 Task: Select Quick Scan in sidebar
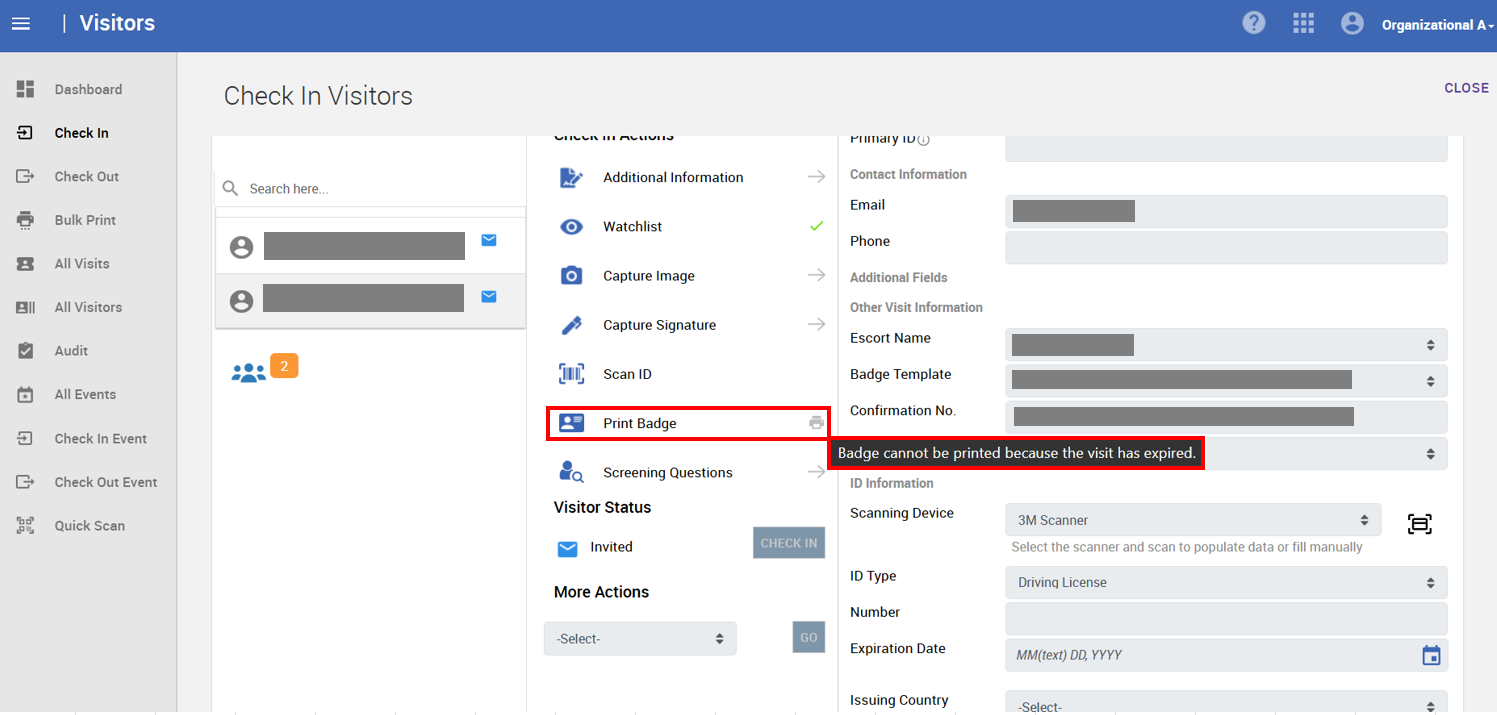point(89,526)
